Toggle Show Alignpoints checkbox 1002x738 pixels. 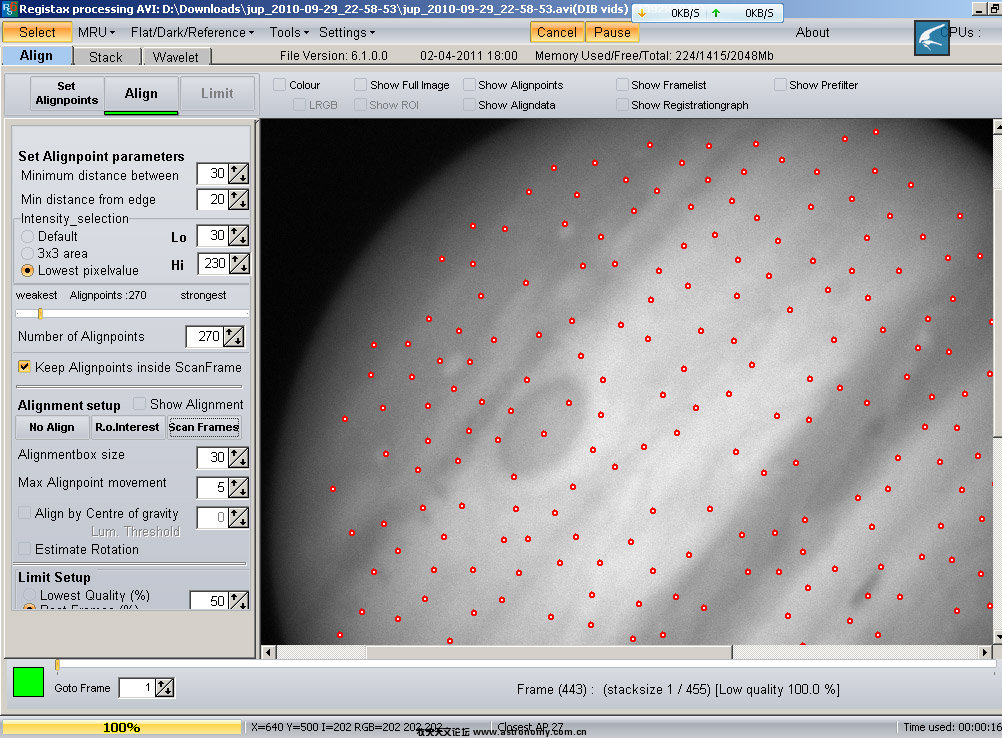click(469, 85)
